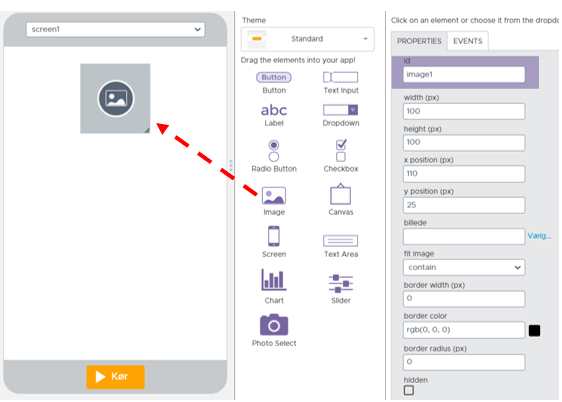Select the Screen element icon
This screenshot has height=402, width=562.
(274, 236)
